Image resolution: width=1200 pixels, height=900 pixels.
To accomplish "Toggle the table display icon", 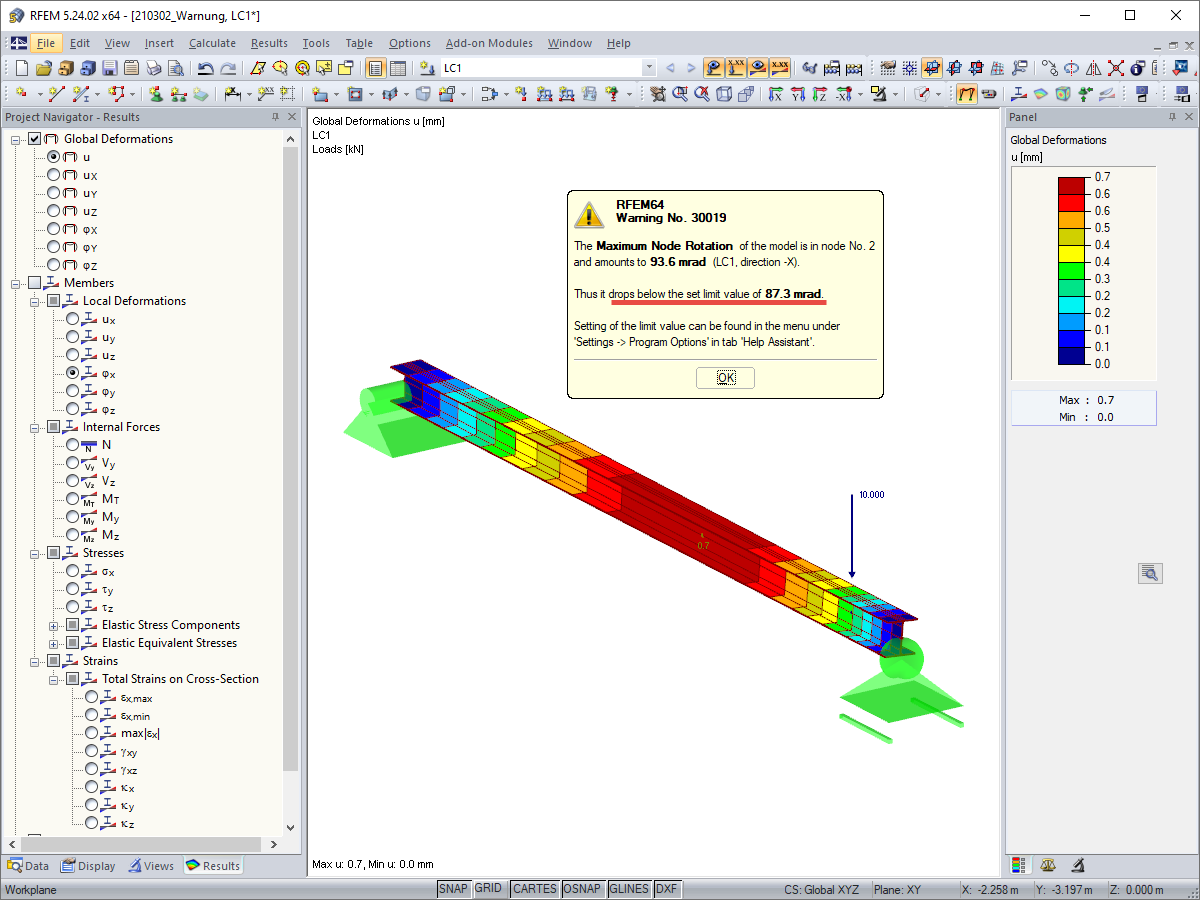I will point(397,68).
